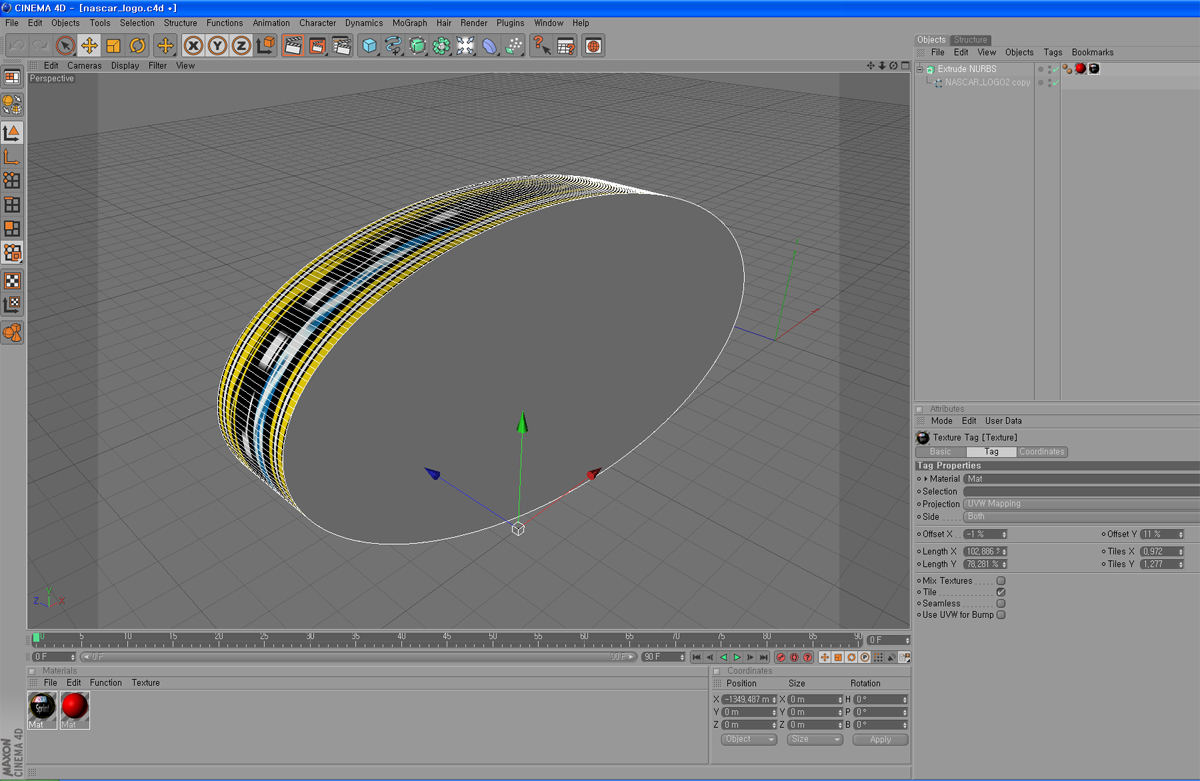This screenshot has height=781, width=1200.
Task: Click the record keyframe red button
Action: point(781,657)
